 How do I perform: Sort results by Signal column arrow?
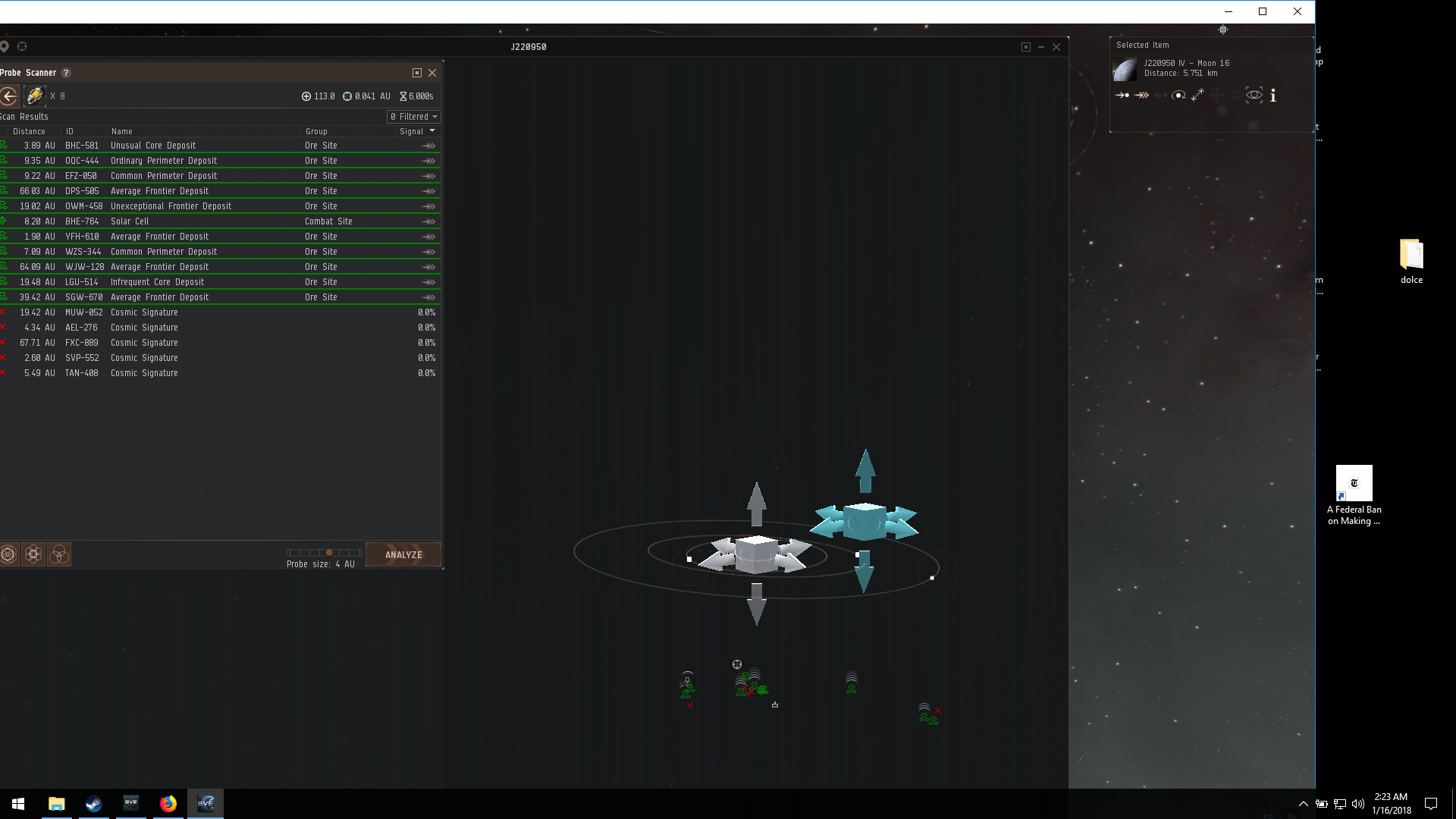[432, 131]
